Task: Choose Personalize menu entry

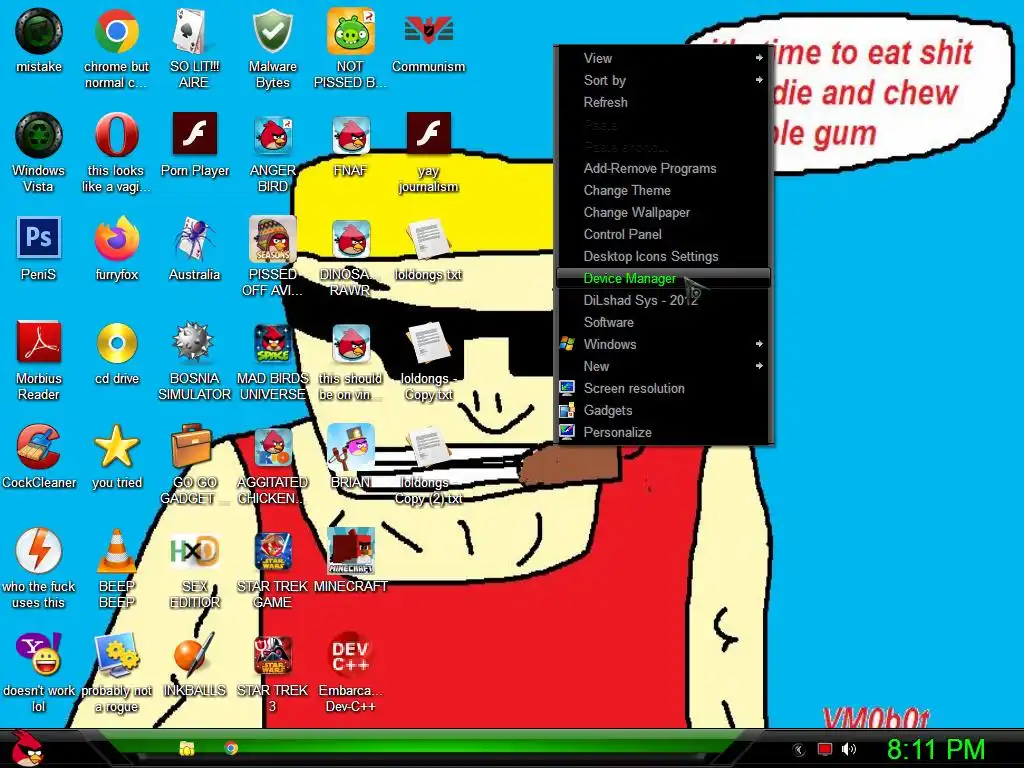Action: pyautogui.click(x=664, y=432)
